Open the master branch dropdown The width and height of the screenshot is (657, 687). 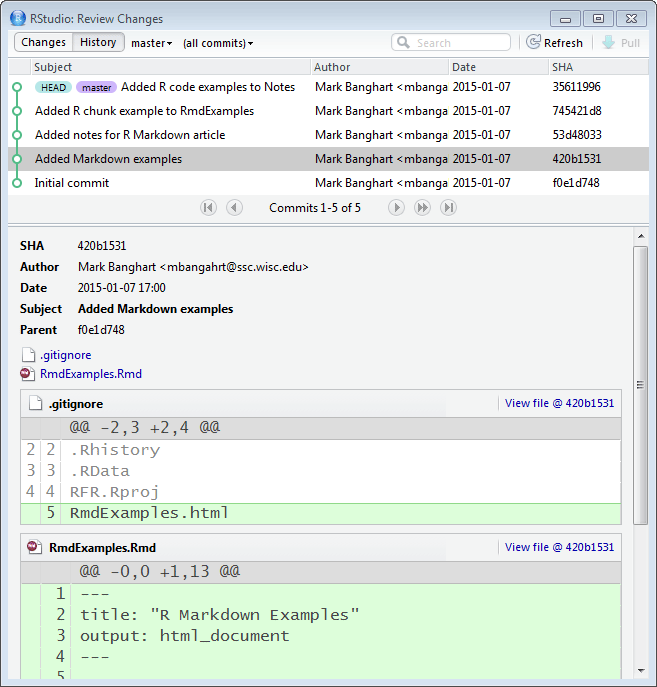pyautogui.click(x=152, y=43)
